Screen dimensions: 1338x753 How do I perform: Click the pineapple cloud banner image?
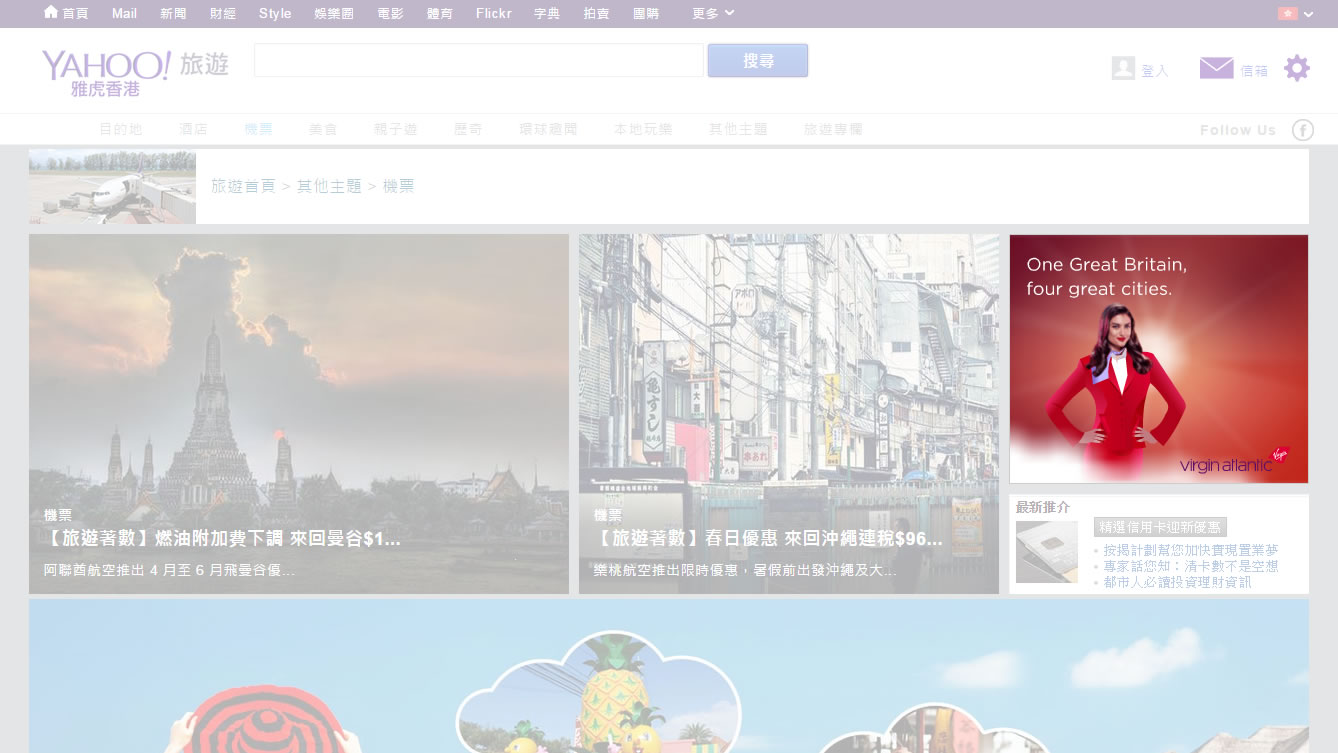pos(669,676)
